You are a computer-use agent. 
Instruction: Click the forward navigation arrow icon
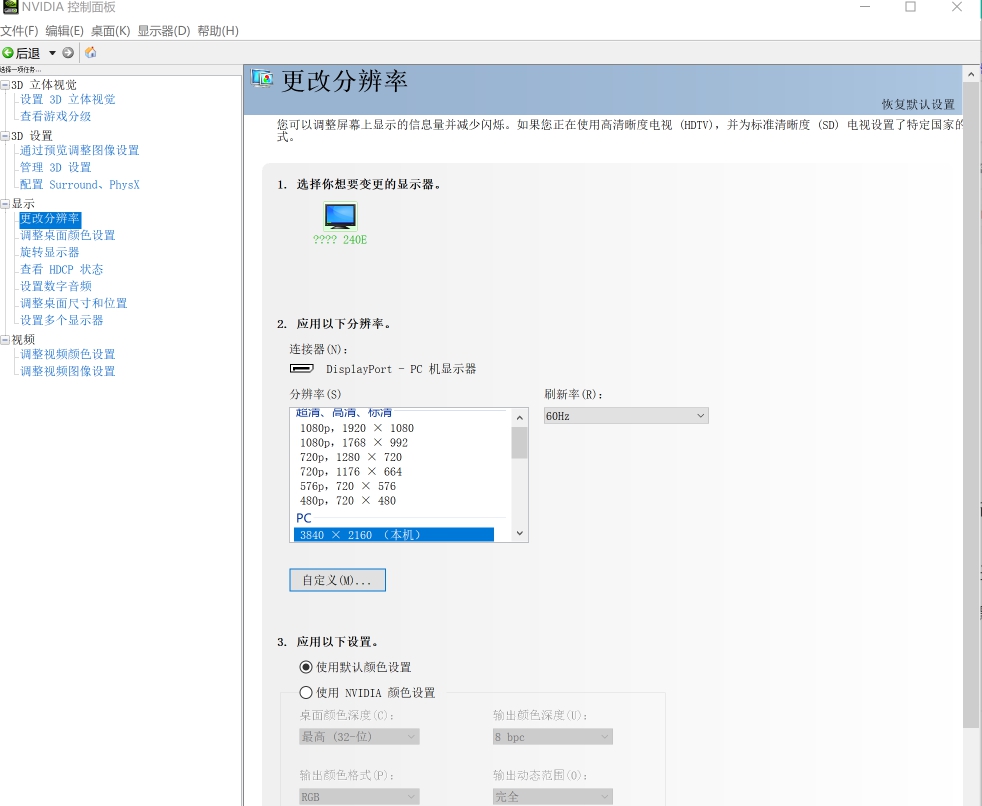[x=68, y=52]
